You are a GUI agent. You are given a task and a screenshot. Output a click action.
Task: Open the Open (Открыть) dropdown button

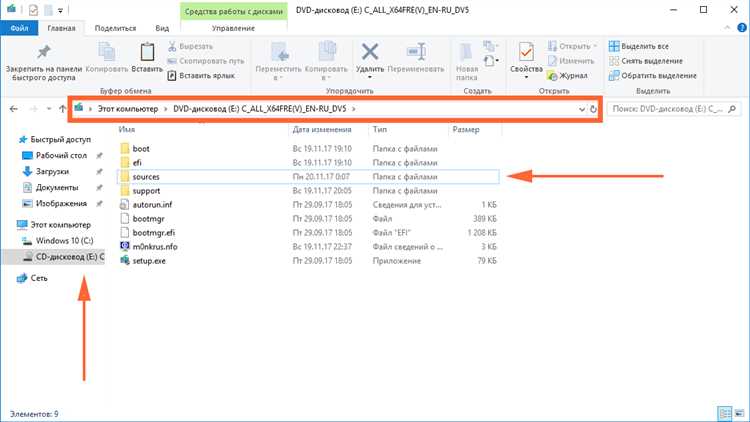pos(573,46)
